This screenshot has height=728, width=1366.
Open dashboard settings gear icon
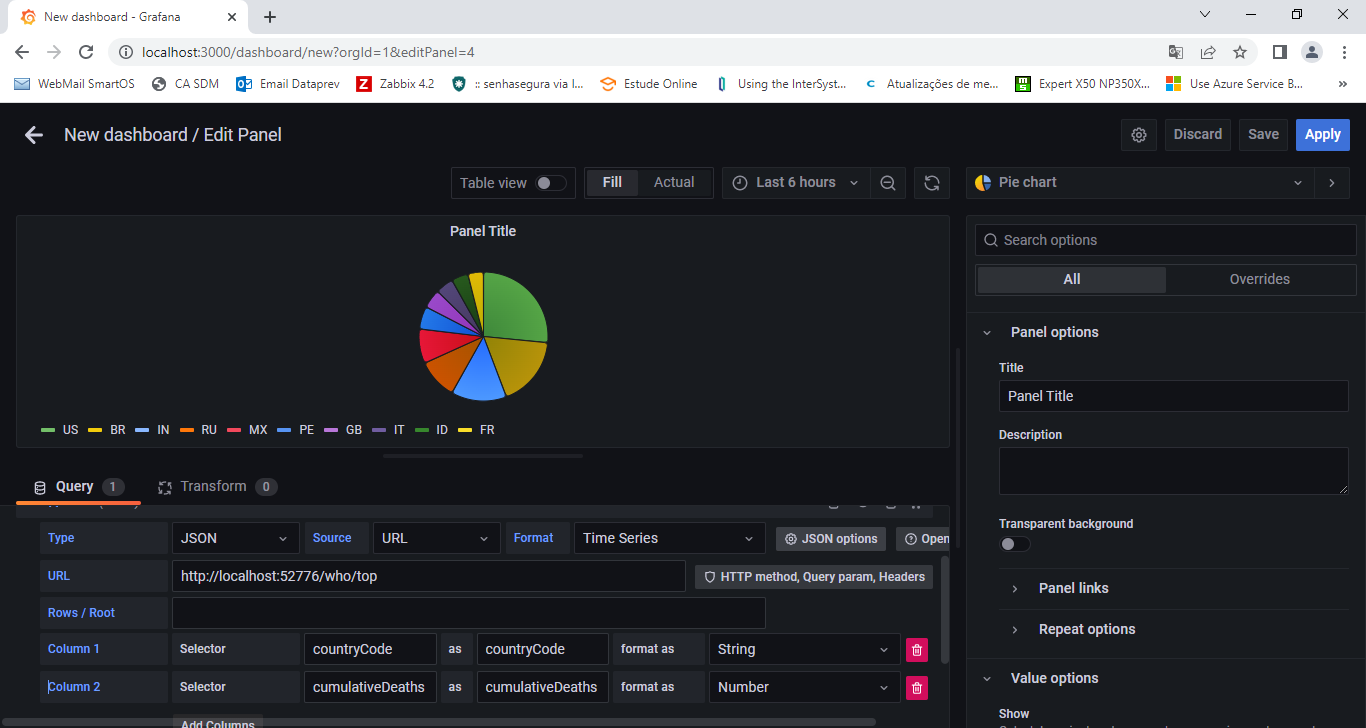(1138, 135)
